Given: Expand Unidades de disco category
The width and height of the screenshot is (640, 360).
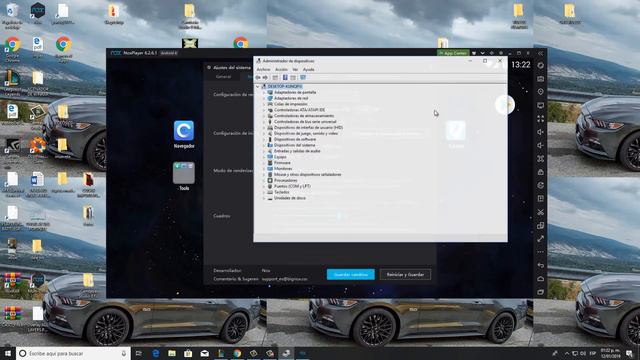Looking at the screenshot, I should click(x=264, y=198).
